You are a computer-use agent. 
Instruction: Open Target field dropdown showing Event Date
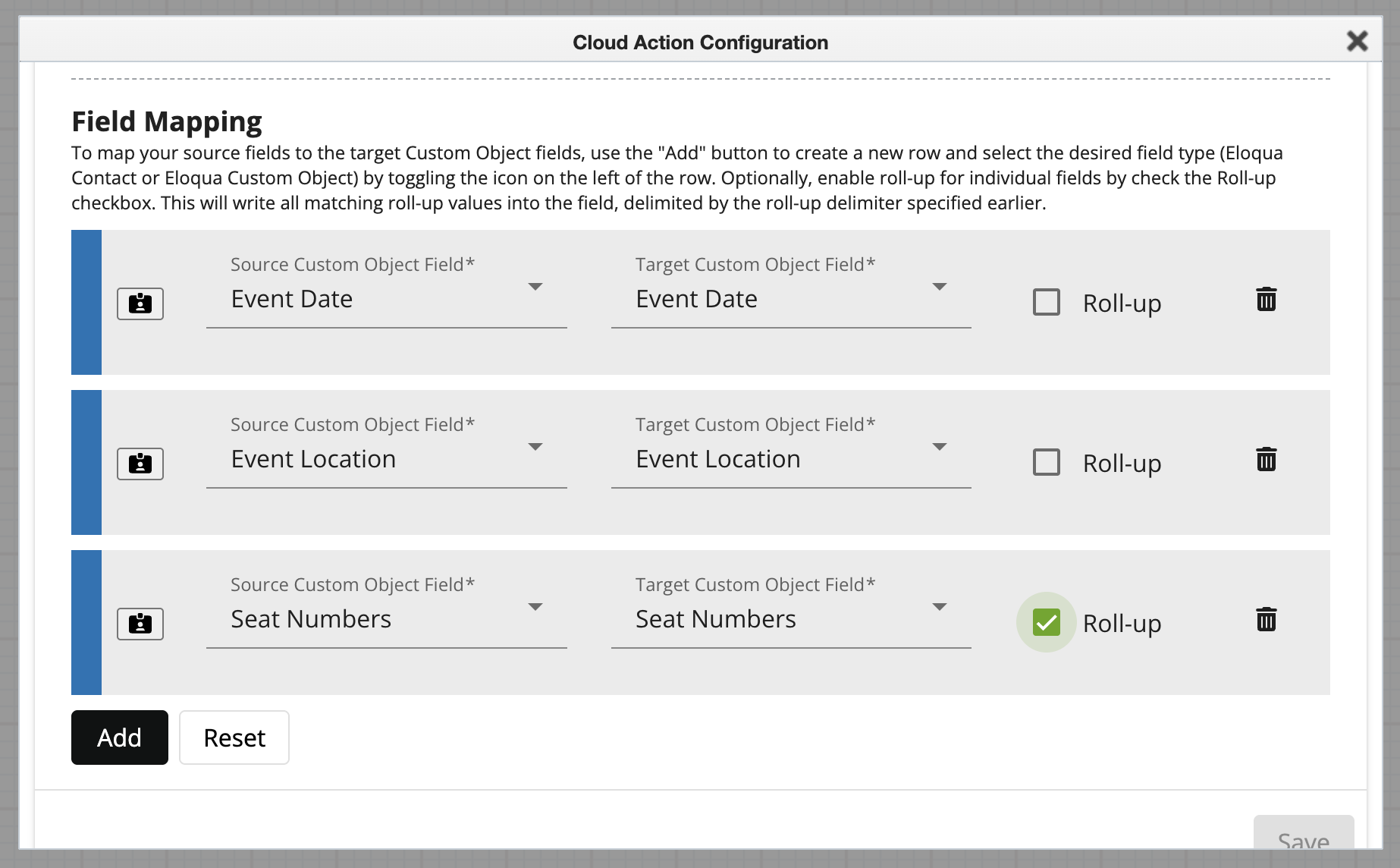(791, 299)
